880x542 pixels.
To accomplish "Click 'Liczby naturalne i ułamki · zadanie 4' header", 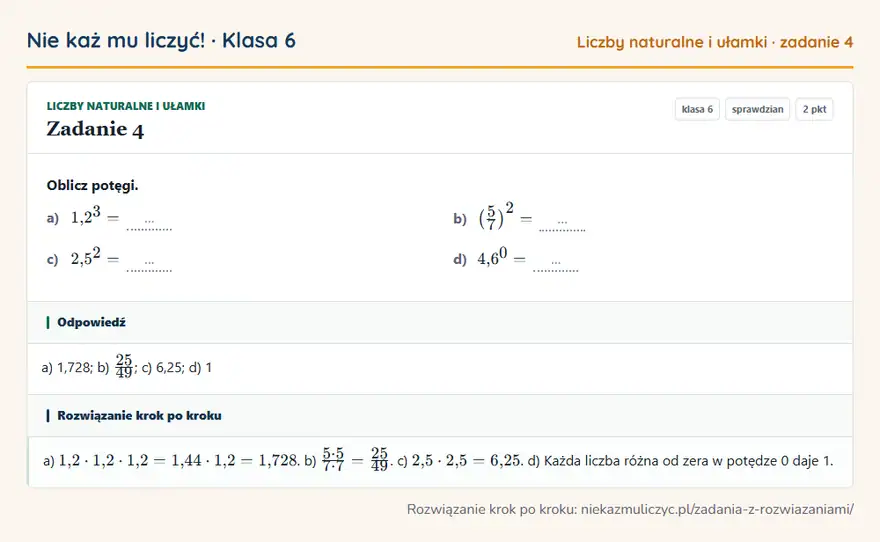I will point(714,42).
